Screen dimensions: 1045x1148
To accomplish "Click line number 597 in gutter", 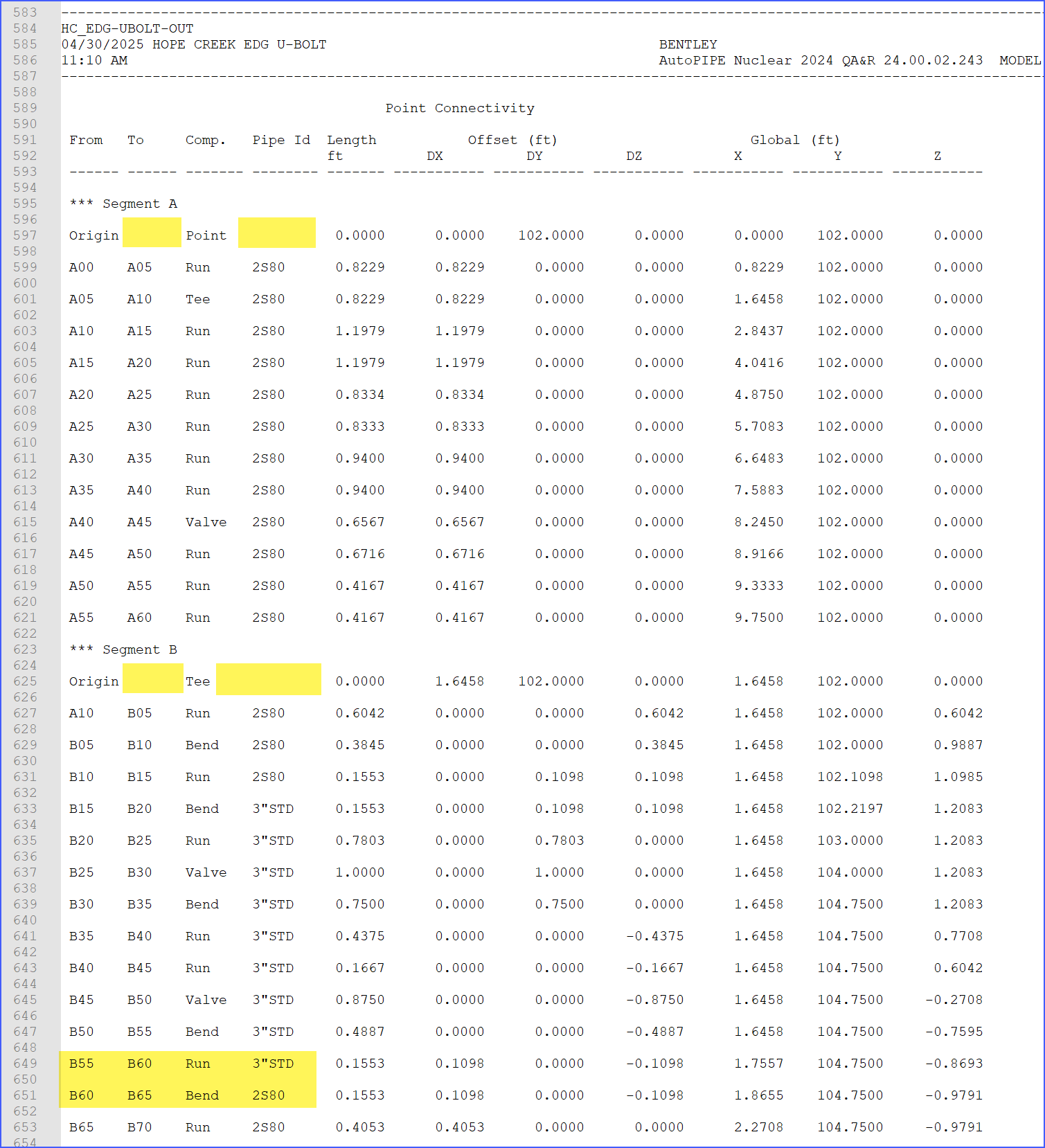I will pos(25,235).
